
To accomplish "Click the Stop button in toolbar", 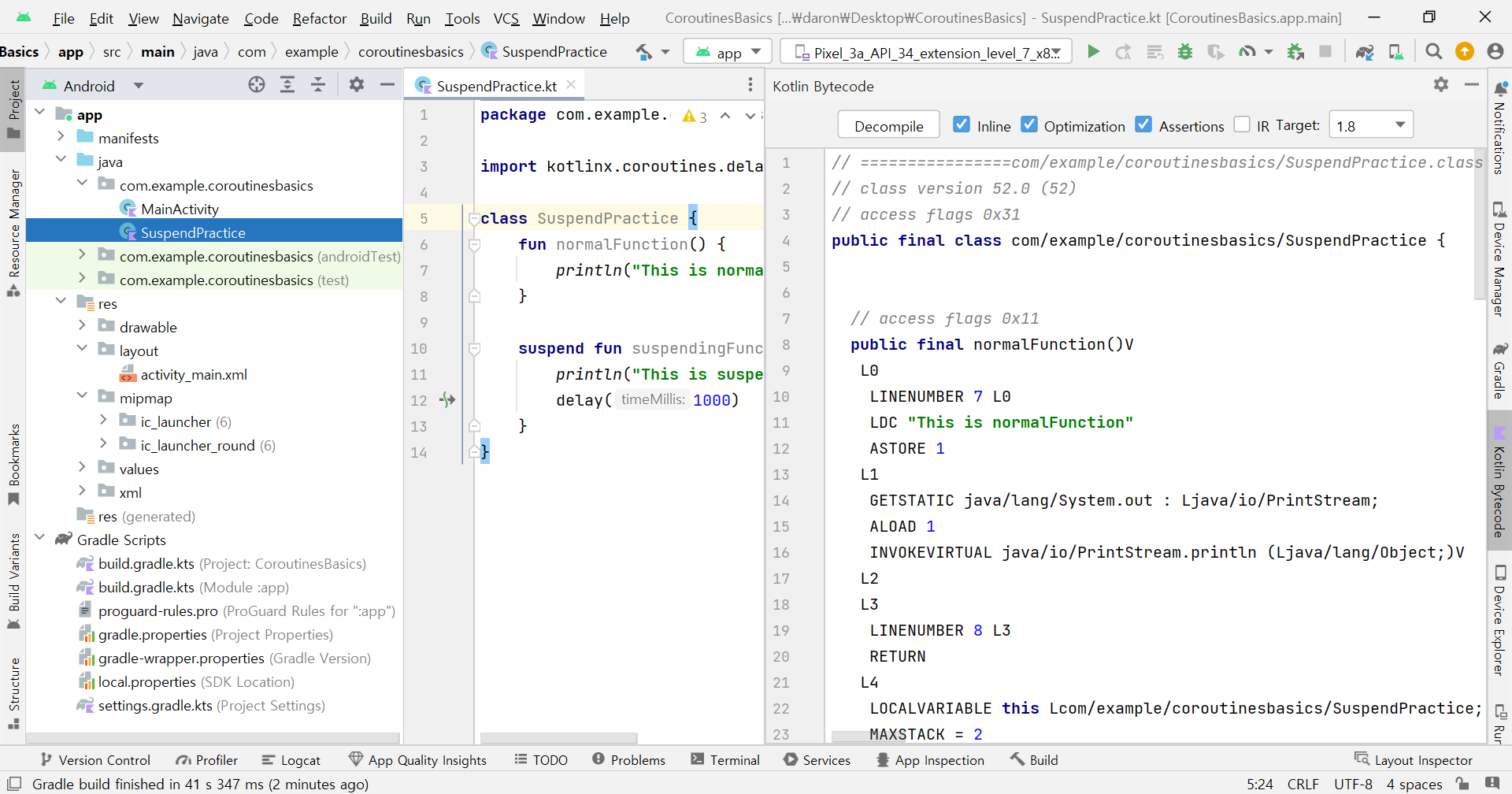I will 1326,52.
